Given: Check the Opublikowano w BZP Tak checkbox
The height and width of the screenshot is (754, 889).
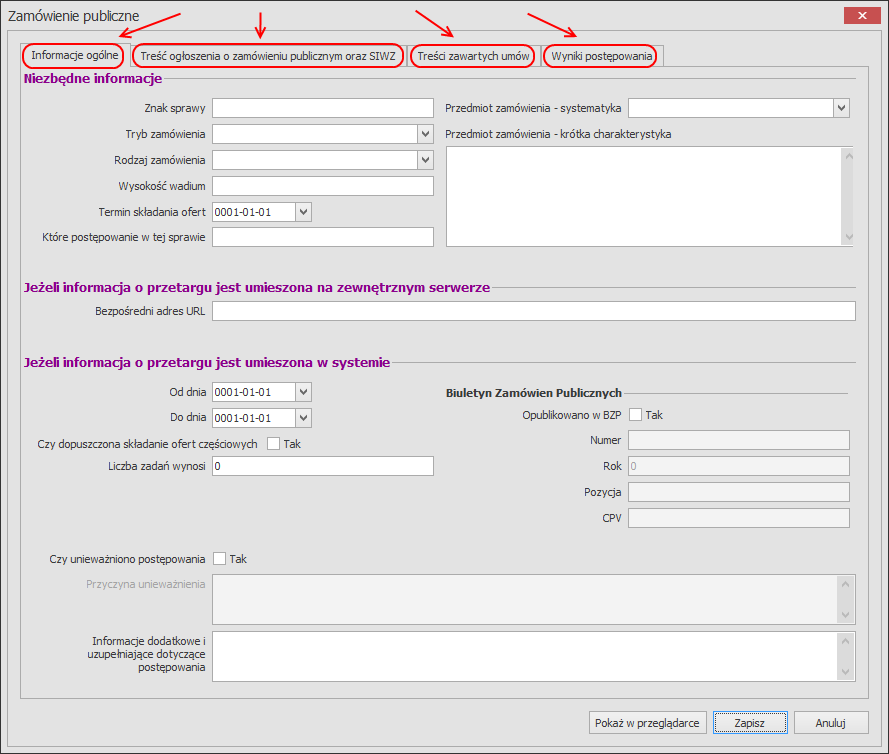Looking at the screenshot, I should tap(636, 415).
